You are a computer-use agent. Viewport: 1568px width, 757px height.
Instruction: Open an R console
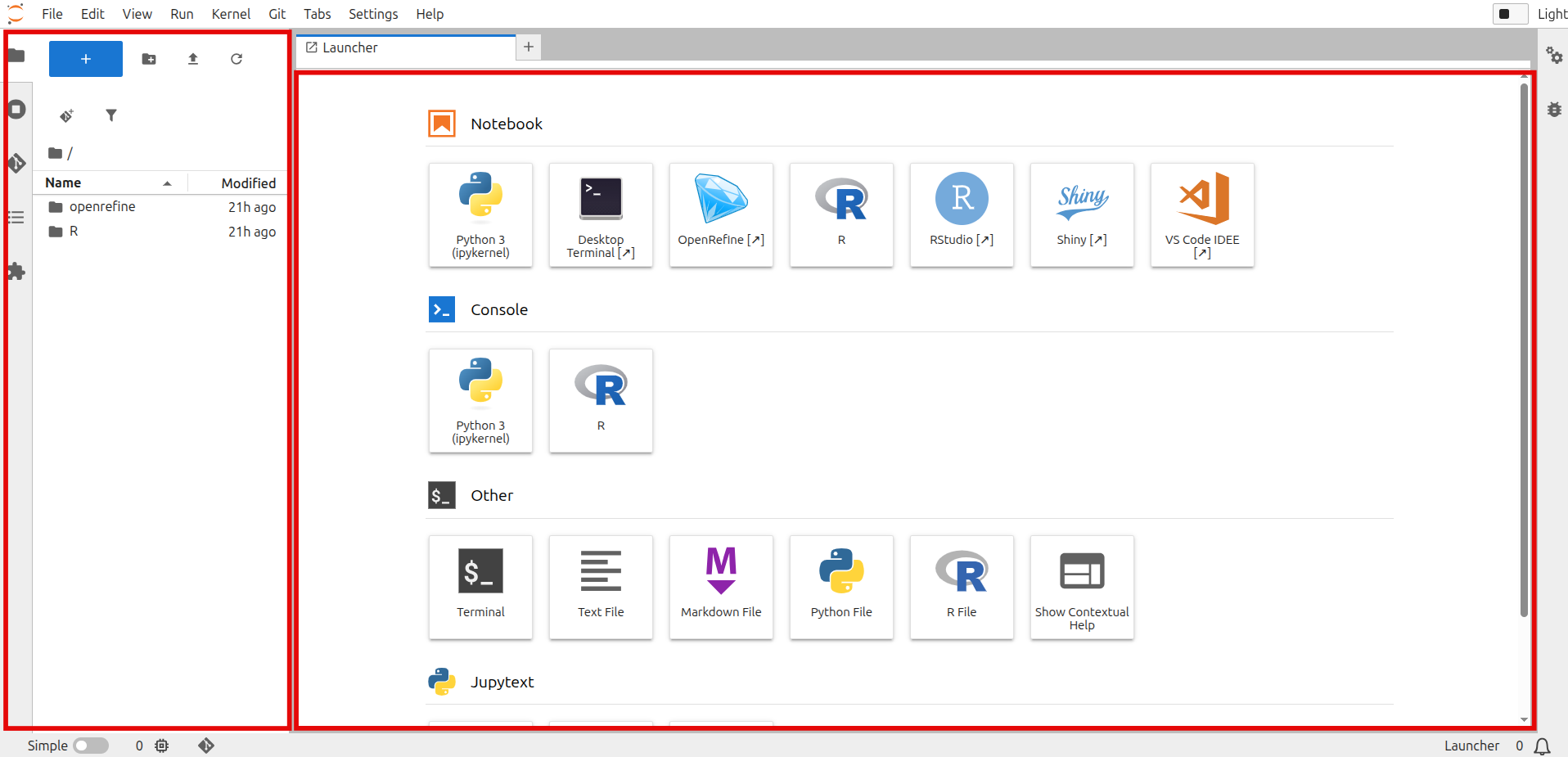click(601, 401)
